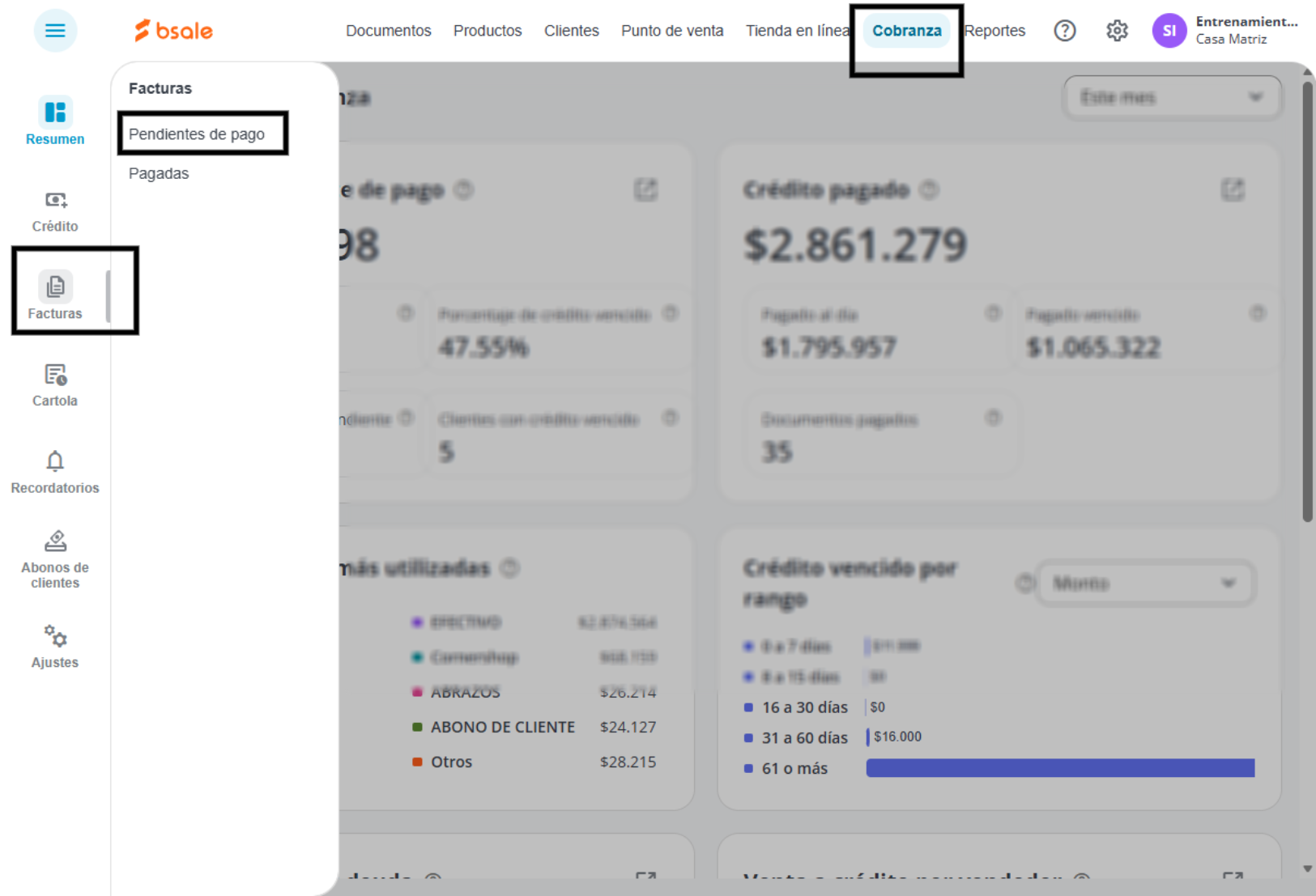1316x896 pixels.
Task: Expand the Este mes period dropdown
Action: coord(1172,97)
